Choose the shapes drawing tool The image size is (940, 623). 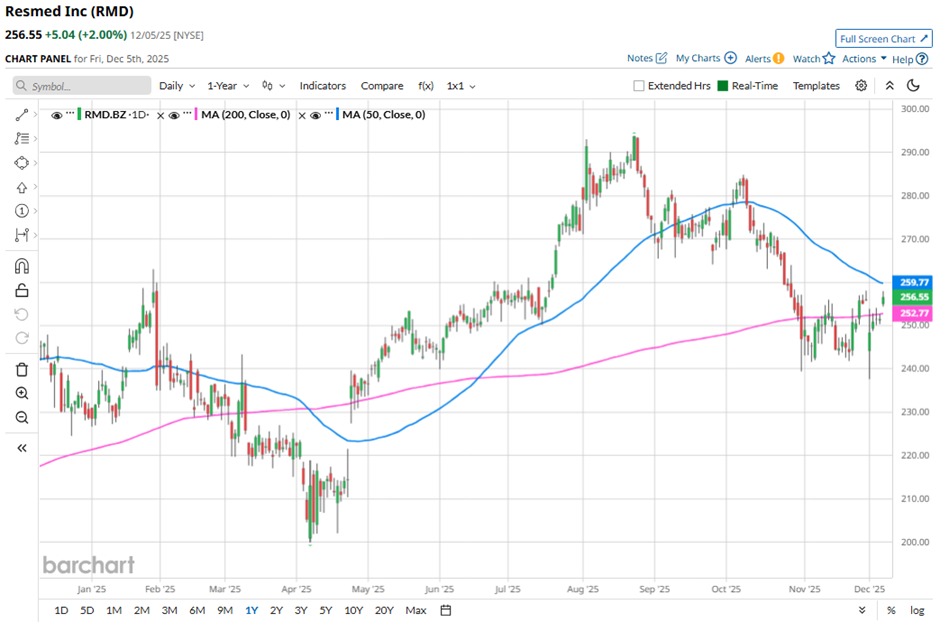point(22,163)
